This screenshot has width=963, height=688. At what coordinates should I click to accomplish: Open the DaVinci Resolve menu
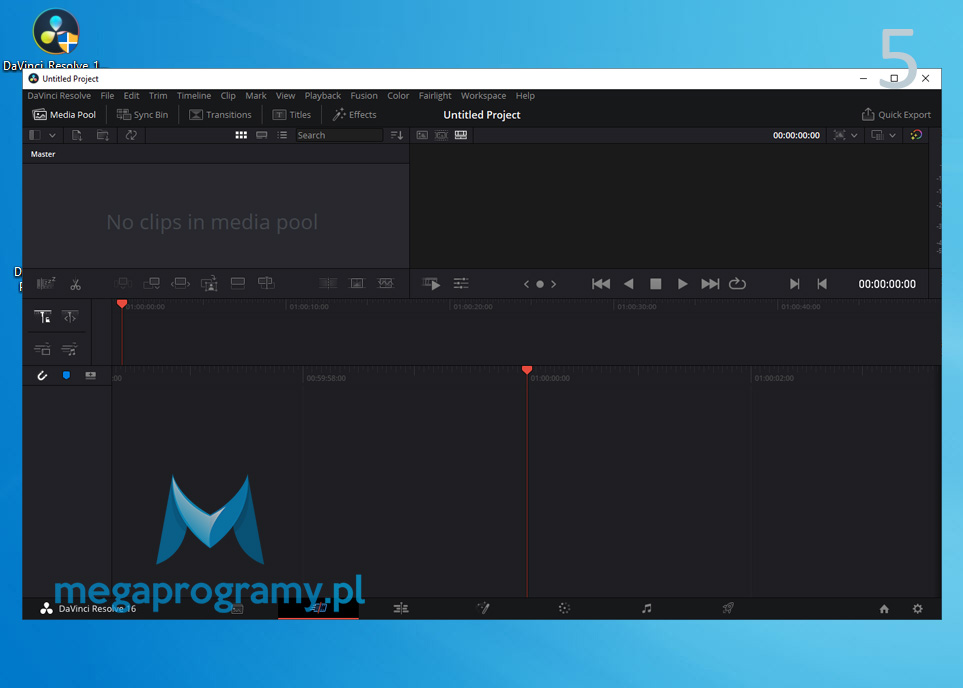59,96
